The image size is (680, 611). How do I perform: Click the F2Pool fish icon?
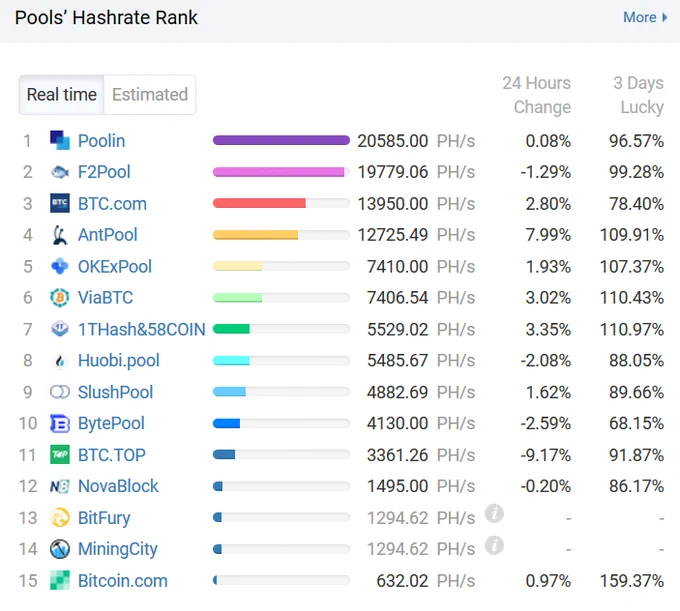point(60,172)
